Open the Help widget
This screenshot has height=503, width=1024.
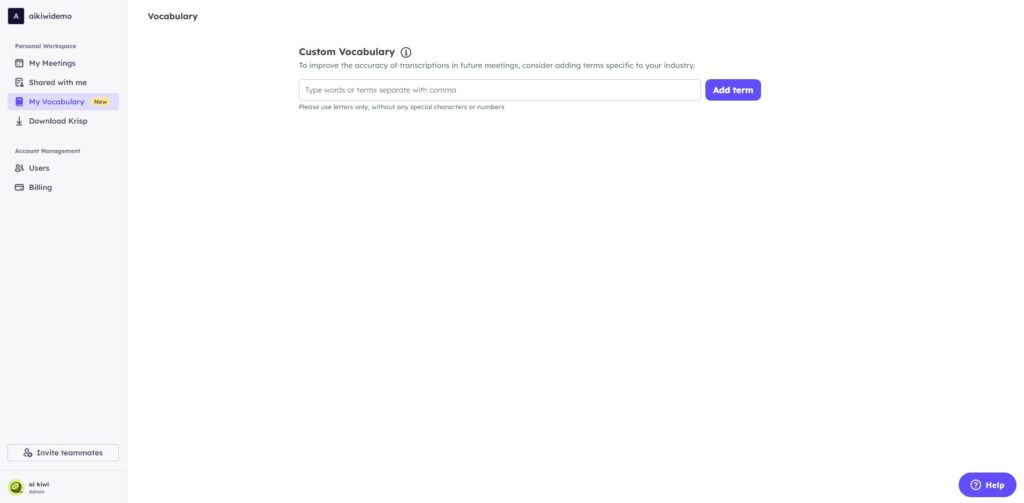click(x=987, y=485)
